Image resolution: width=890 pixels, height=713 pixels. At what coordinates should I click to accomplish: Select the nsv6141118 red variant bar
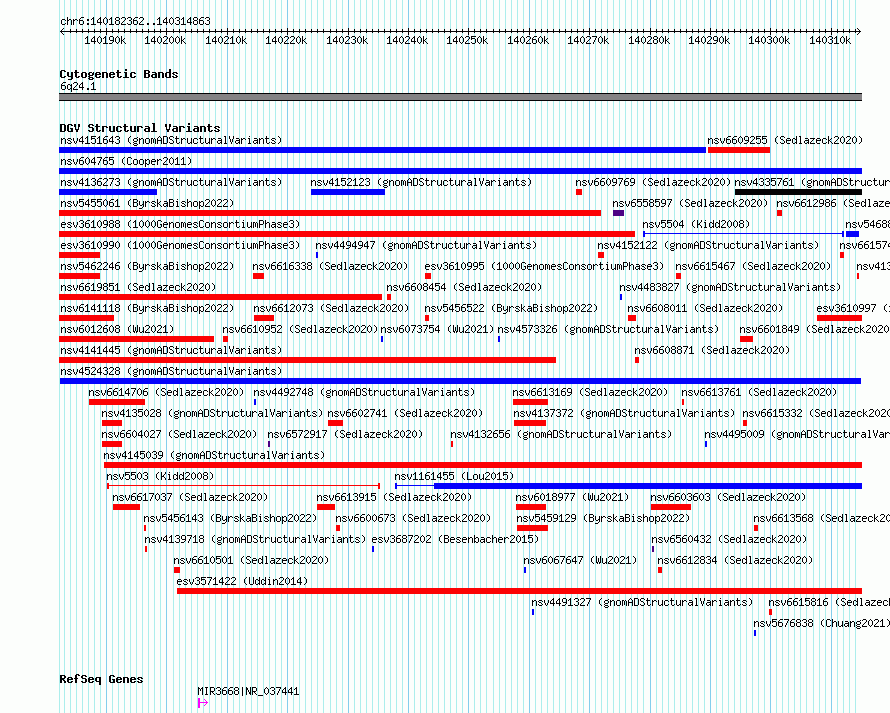pos(86,318)
